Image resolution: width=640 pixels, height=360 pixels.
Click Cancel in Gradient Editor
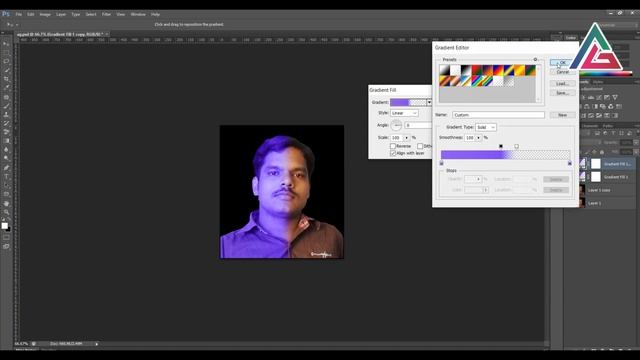click(562, 72)
